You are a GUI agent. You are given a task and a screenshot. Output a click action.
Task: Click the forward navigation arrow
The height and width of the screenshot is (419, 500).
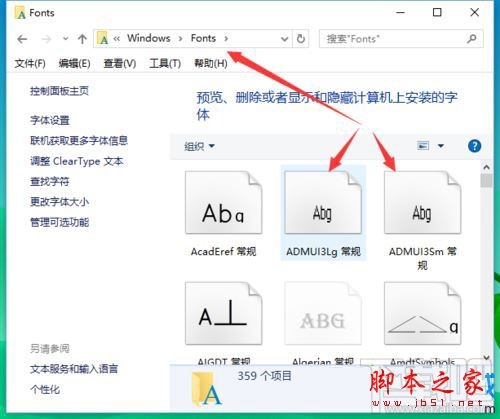click(46, 39)
